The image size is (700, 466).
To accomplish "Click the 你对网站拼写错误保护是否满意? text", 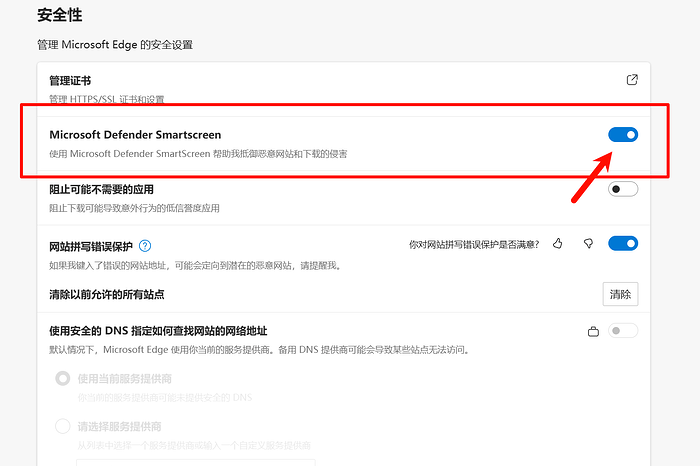I will pyautogui.click(x=474, y=245).
